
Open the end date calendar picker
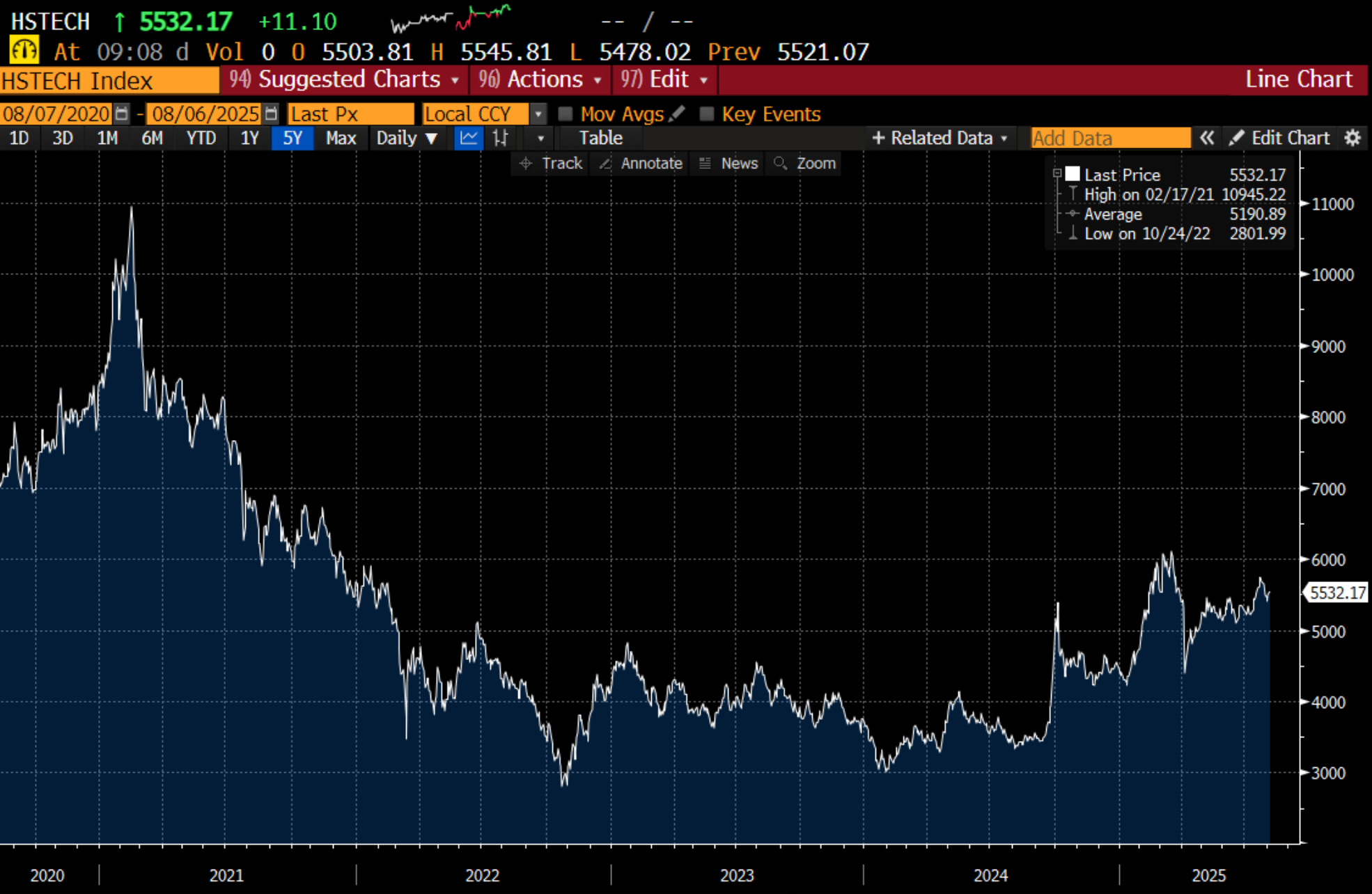coord(272,113)
